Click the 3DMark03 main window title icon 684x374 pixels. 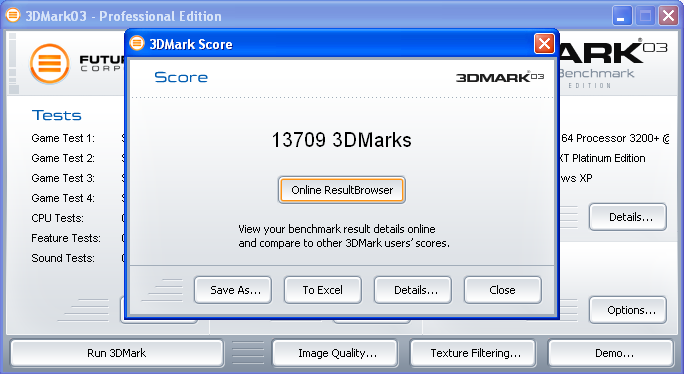[13, 15]
